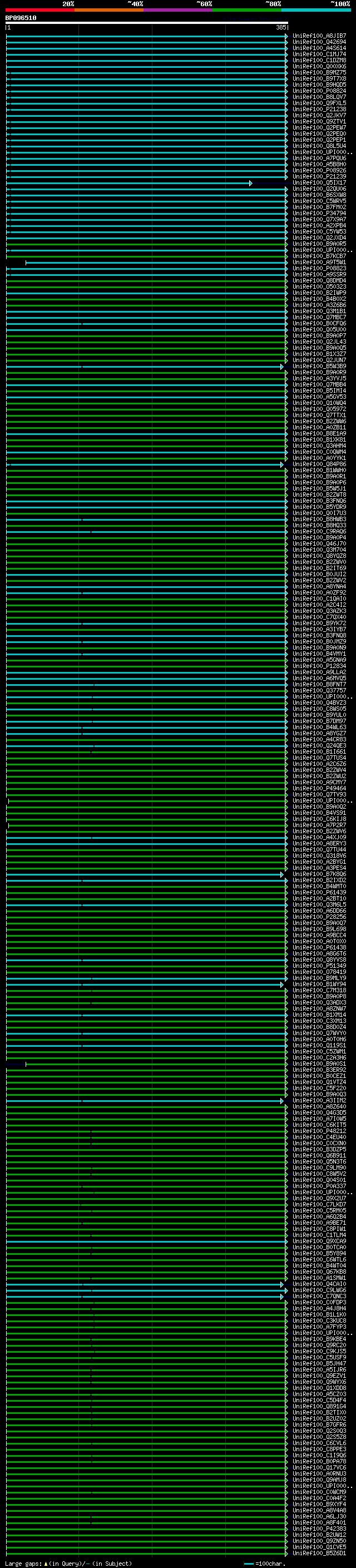
Task: Click the UniRef100_P21238 hit label
Action: 319,110
